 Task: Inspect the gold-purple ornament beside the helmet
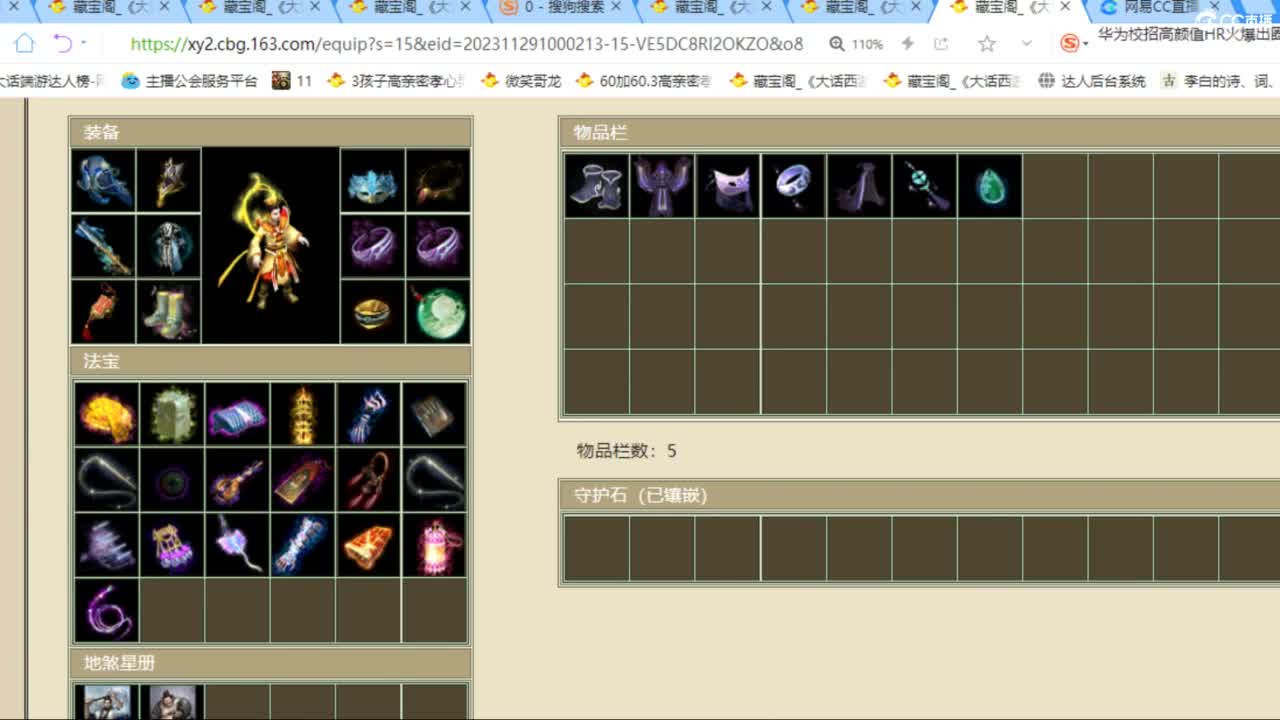[x=169, y=180]
